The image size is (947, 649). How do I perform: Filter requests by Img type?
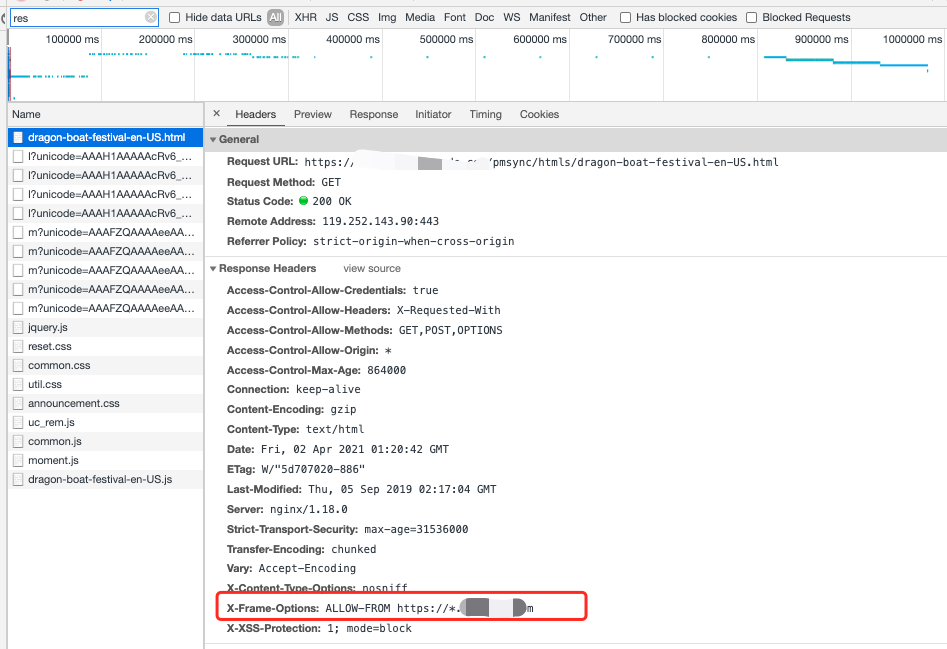pyautogui.click(x=387, y=18)
